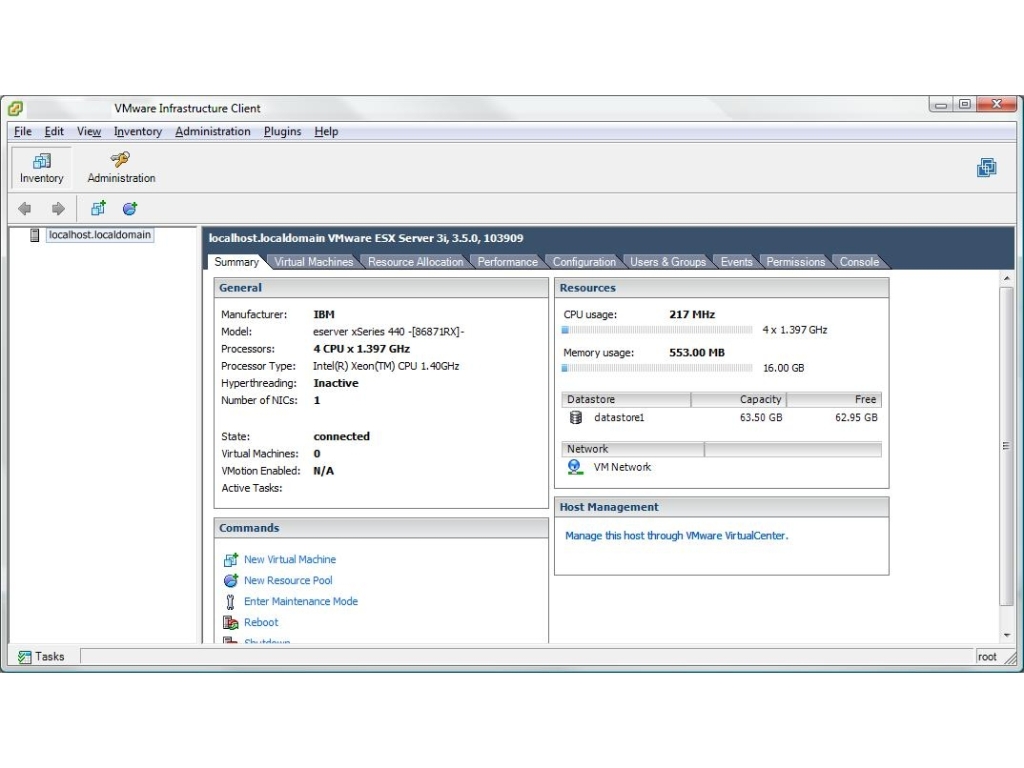
Task: Click the new virtual machine toolbar icon
Action: point(98,208)
